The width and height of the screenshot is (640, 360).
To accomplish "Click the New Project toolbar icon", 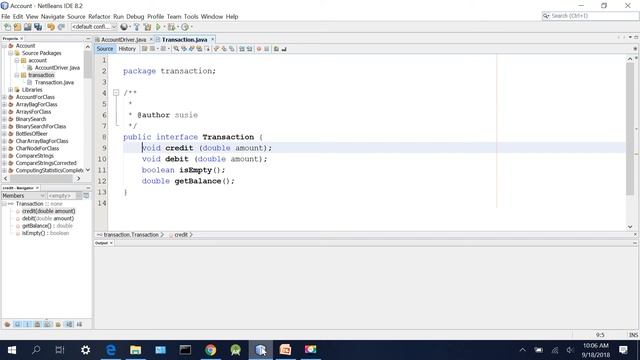I will coord(17,27).
